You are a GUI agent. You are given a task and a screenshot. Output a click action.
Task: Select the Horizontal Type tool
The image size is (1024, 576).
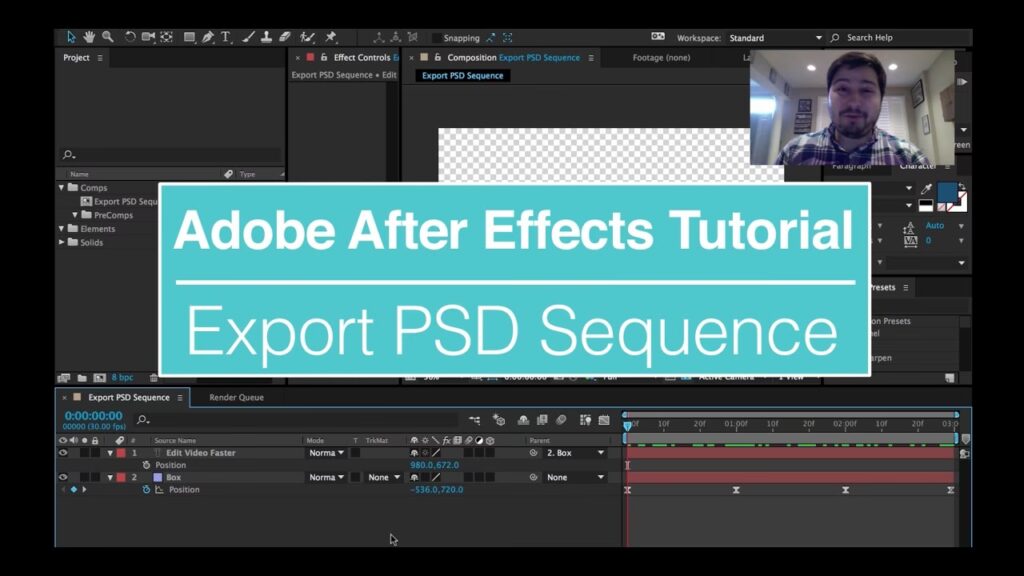click(x=225, y=37)
